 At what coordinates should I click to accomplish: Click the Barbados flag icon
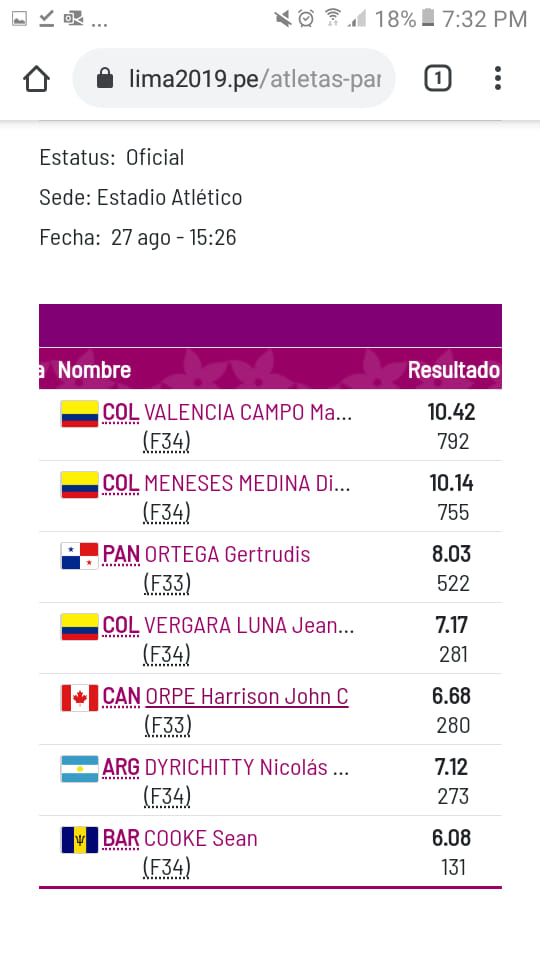80,840
